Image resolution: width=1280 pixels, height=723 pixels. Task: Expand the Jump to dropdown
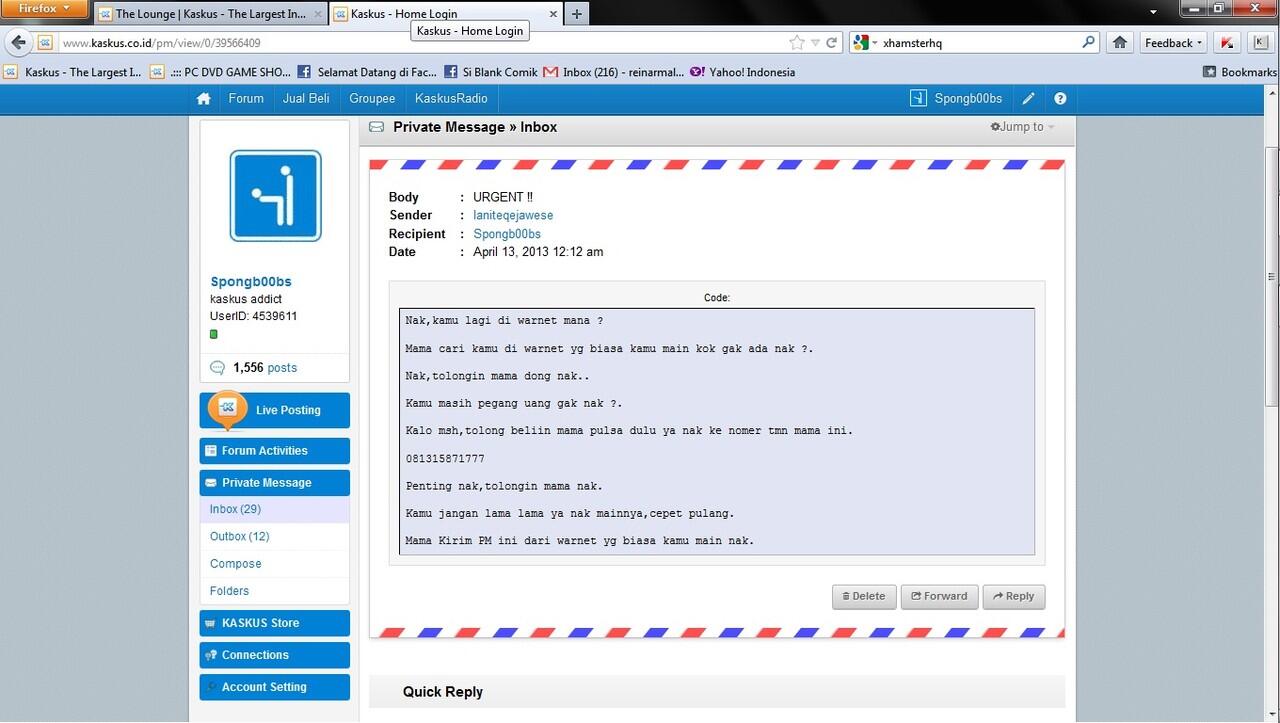1022,127
